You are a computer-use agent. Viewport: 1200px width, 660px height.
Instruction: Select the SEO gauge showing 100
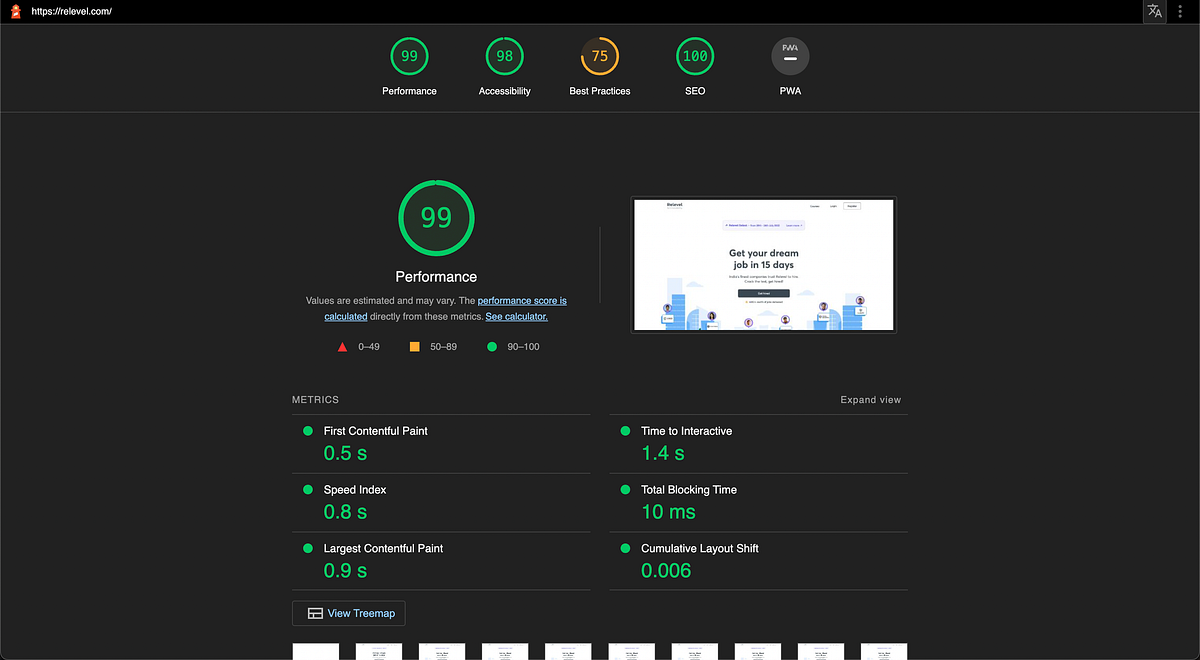coord(694,56)
